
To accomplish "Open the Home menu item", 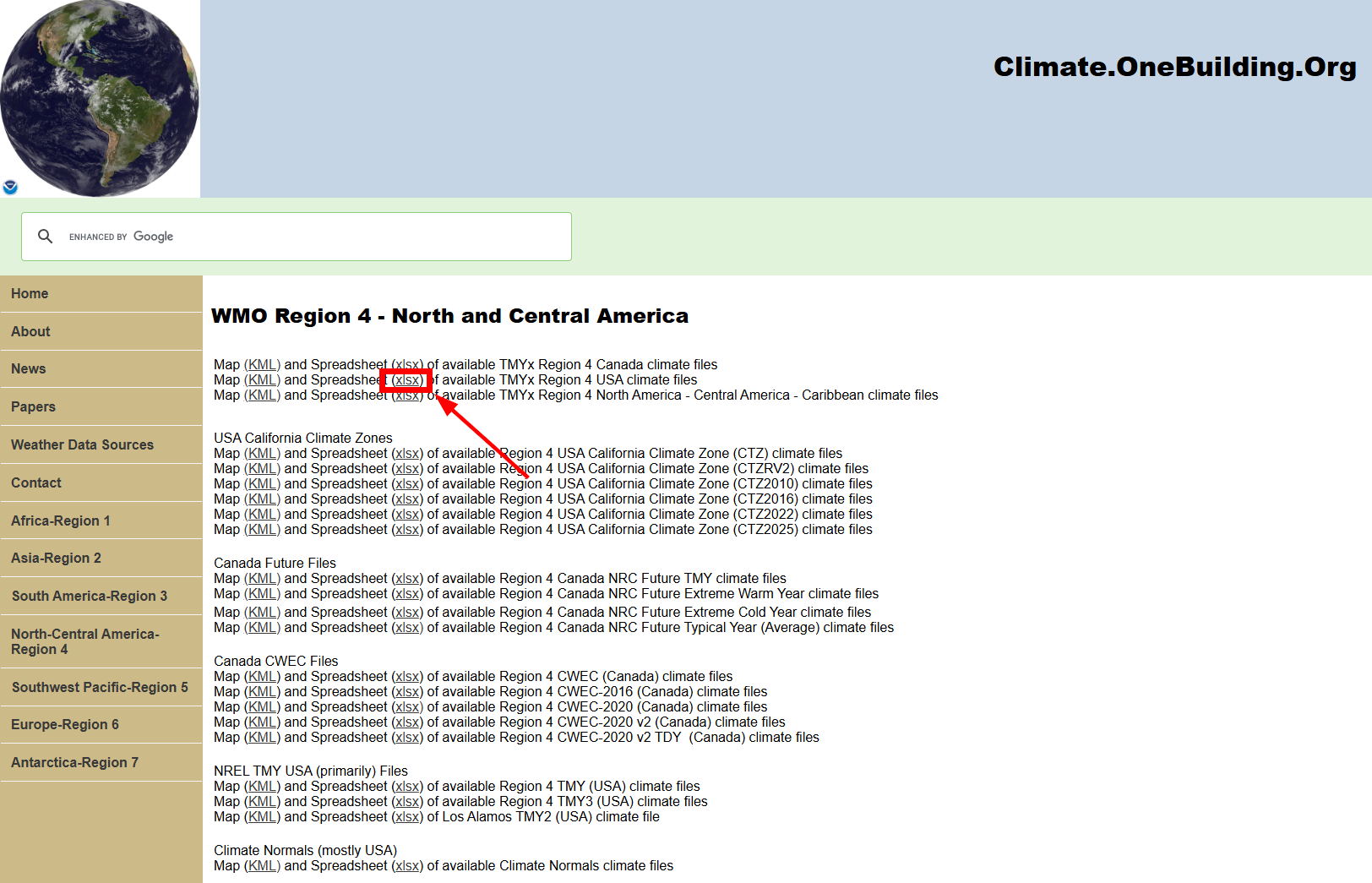I will pos(30,294).
